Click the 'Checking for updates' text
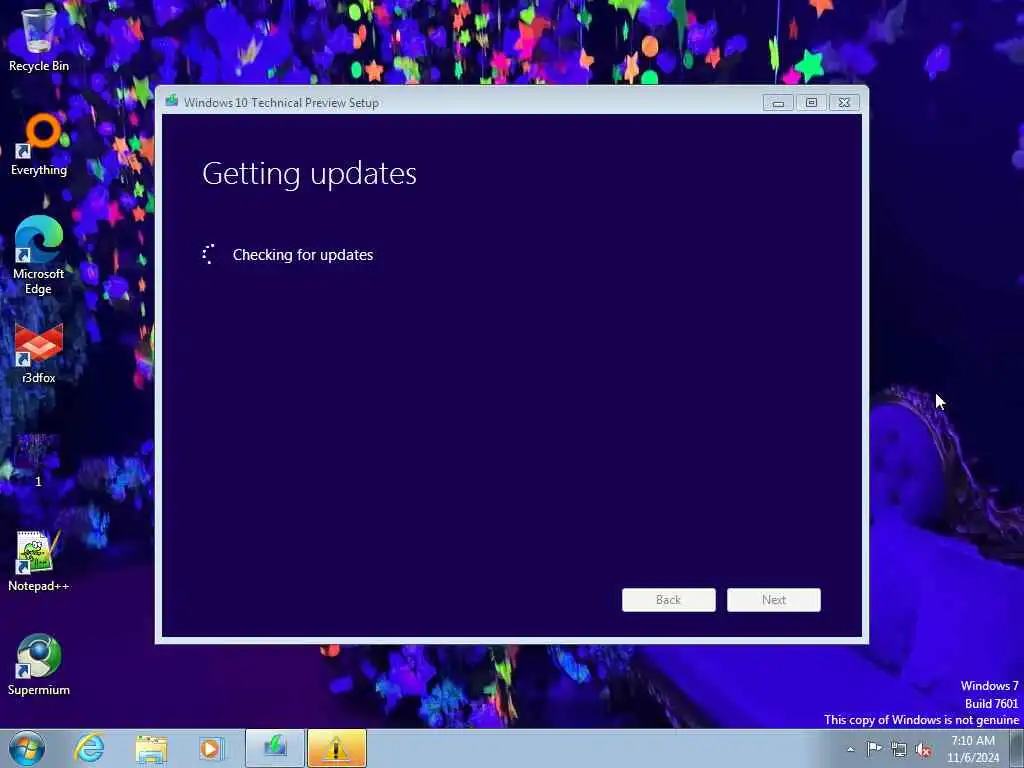The image size is (1024, 768). point(303,255)
